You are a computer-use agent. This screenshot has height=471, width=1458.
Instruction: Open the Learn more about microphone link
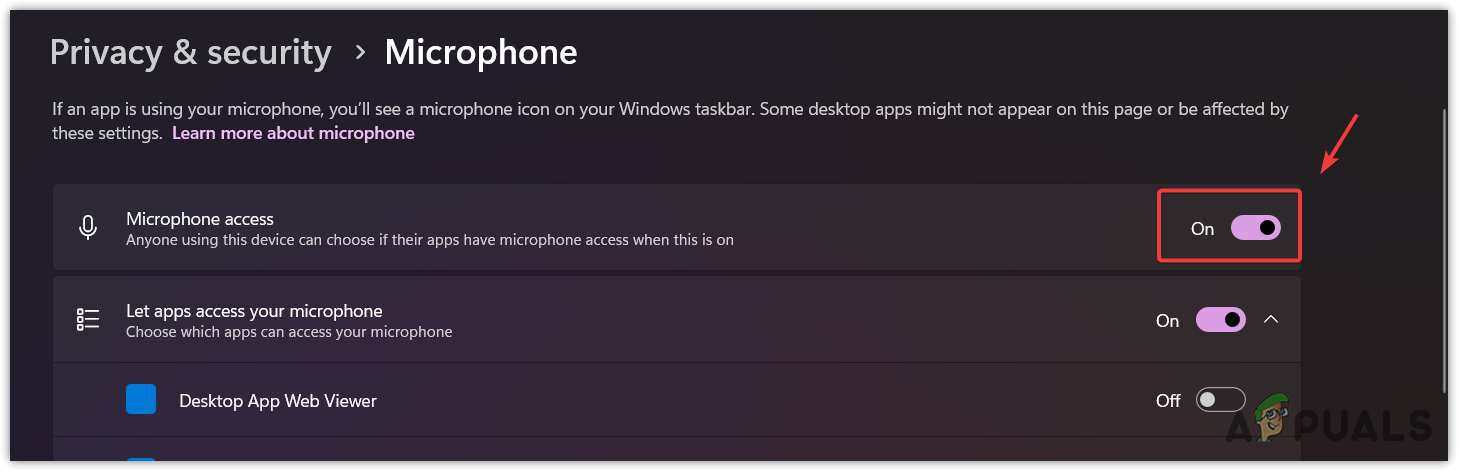[x=293, y=133]
